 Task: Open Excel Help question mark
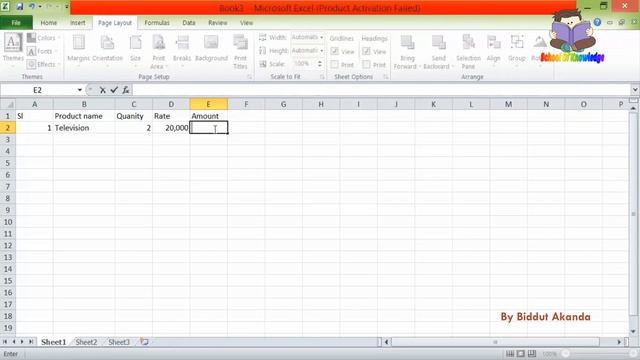[x=597, y=22]
